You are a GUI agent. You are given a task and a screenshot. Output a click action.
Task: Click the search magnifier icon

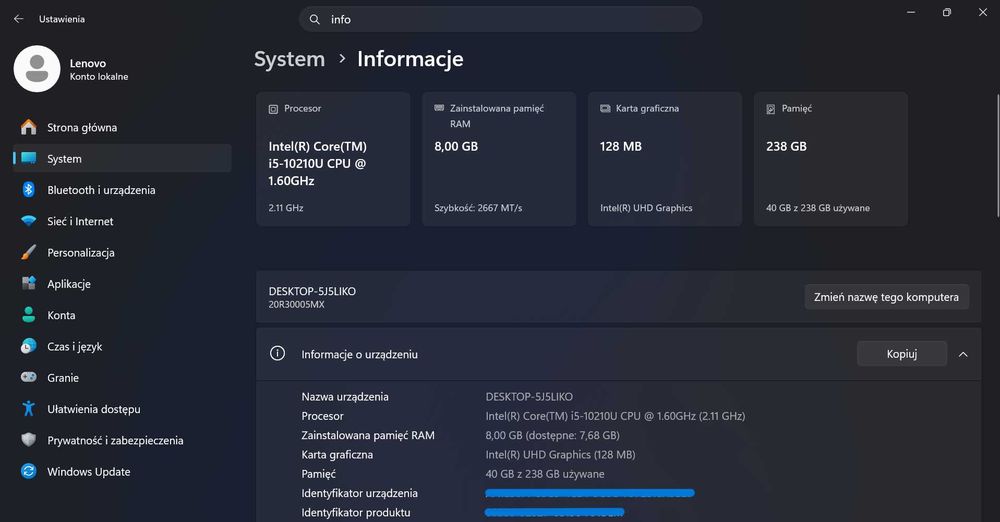coord(314,20)
